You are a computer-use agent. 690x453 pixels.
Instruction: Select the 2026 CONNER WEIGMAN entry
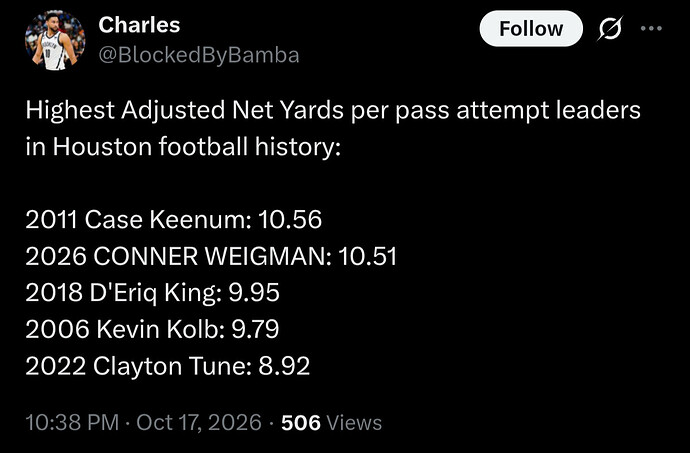[x=211, y=256]
